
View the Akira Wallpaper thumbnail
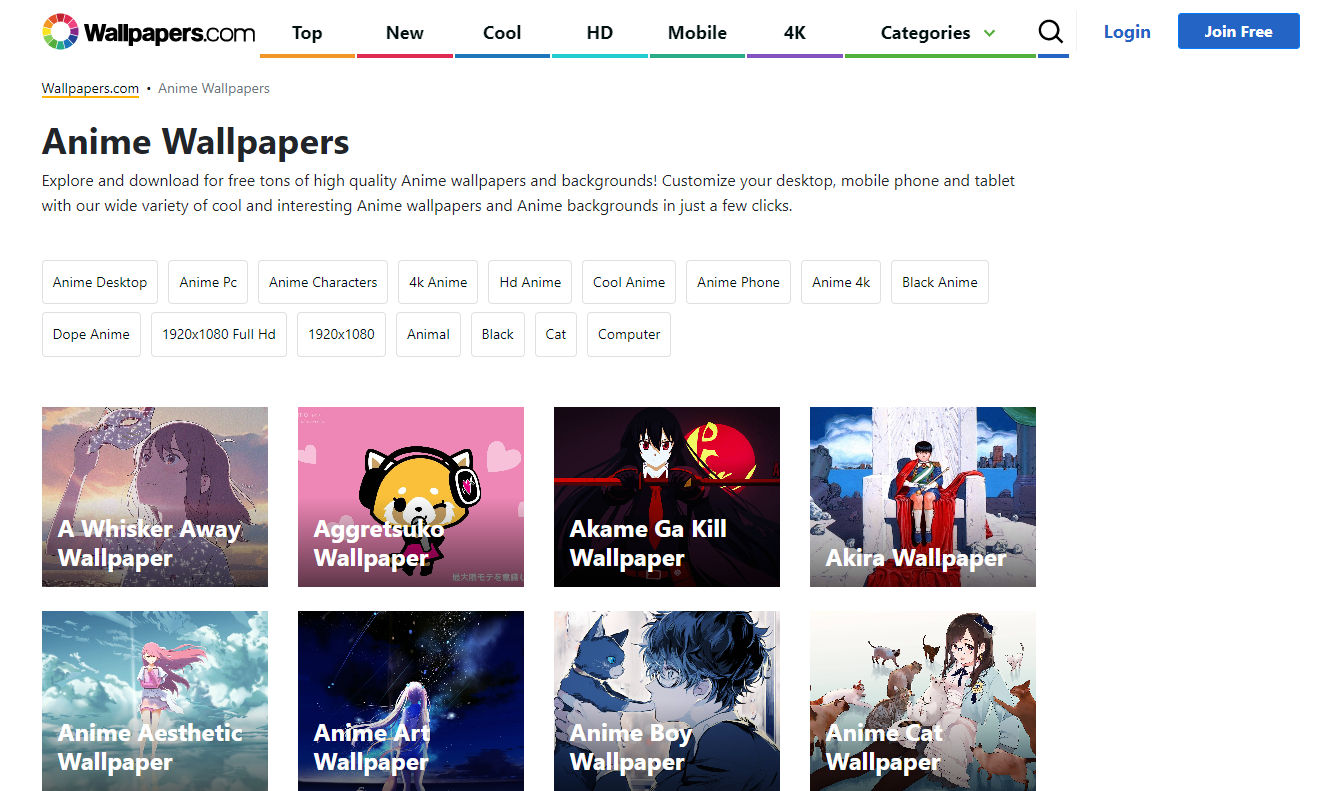923,496
